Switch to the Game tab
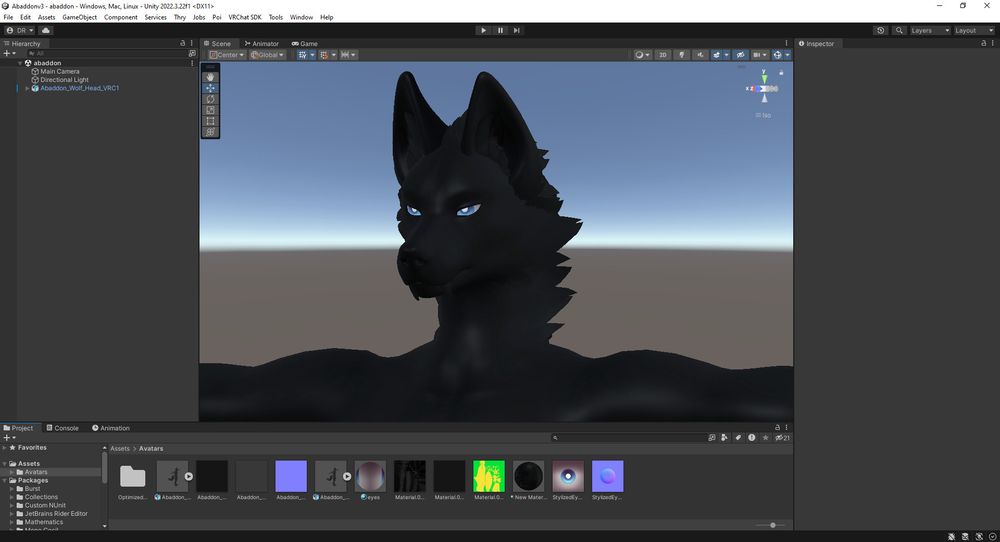Viewport: 1000px width, 542px height. click(x=305, y=43)
